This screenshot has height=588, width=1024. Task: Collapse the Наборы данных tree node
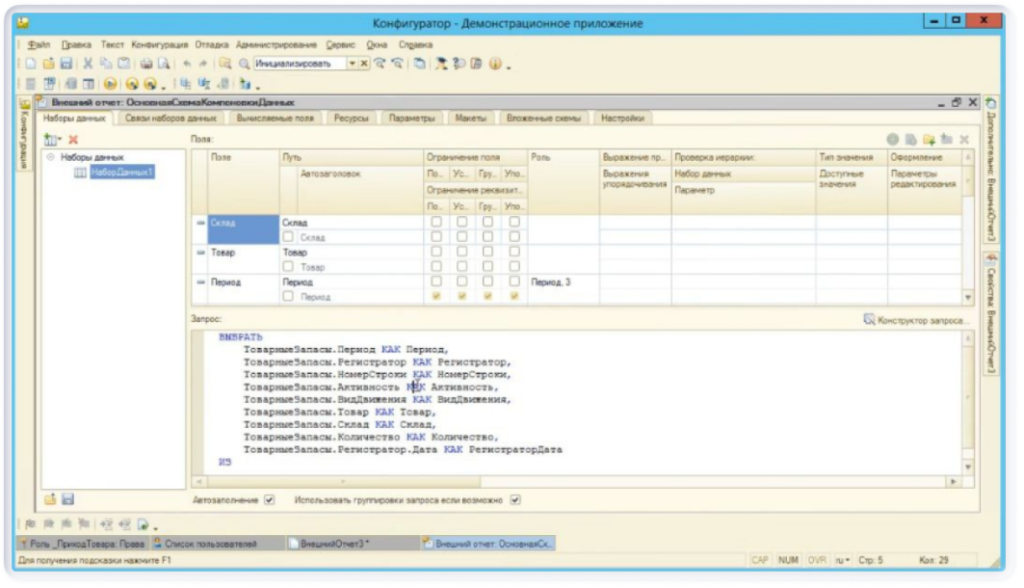click(x=50, y=157)
